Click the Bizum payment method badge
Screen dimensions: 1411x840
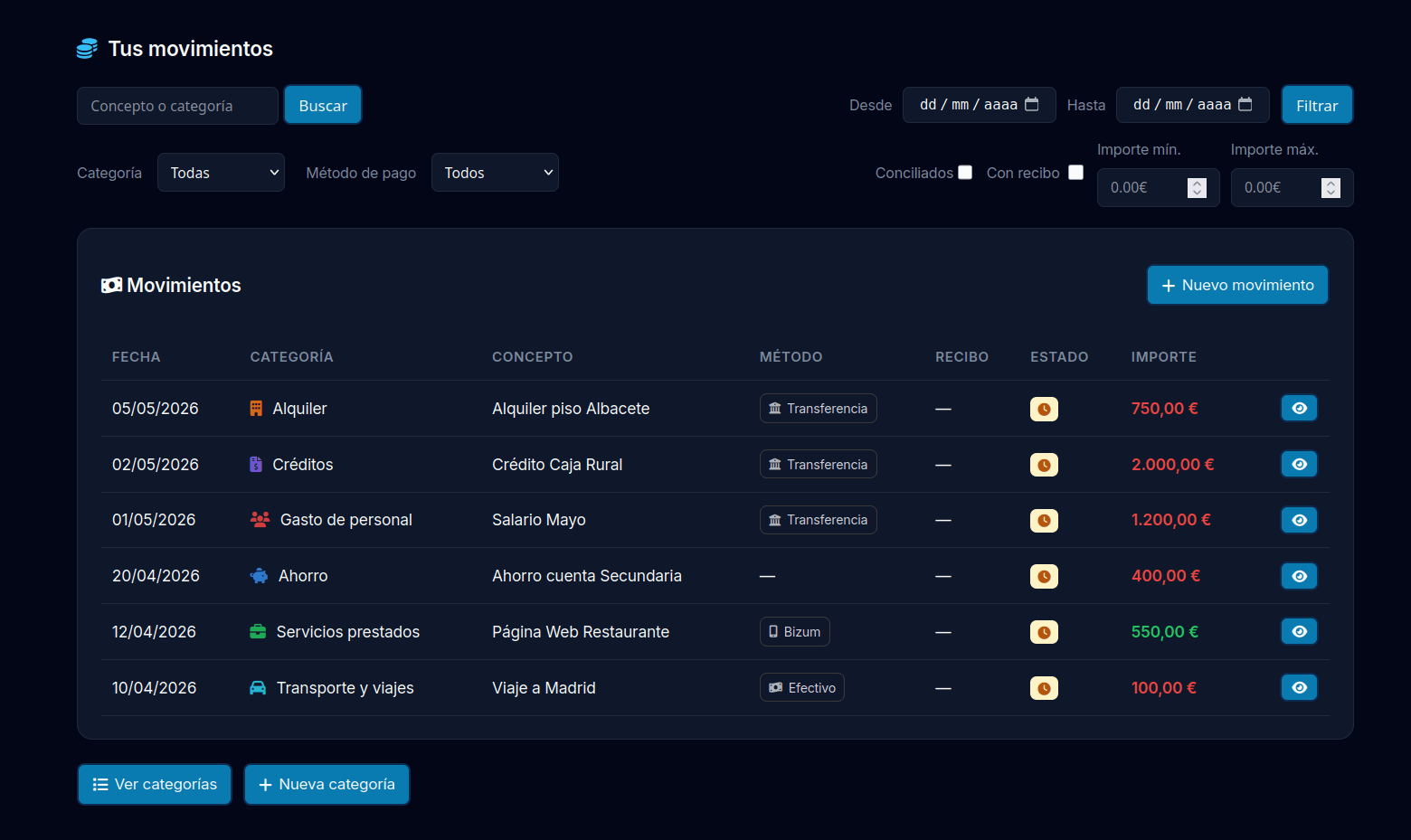[795, 632]
